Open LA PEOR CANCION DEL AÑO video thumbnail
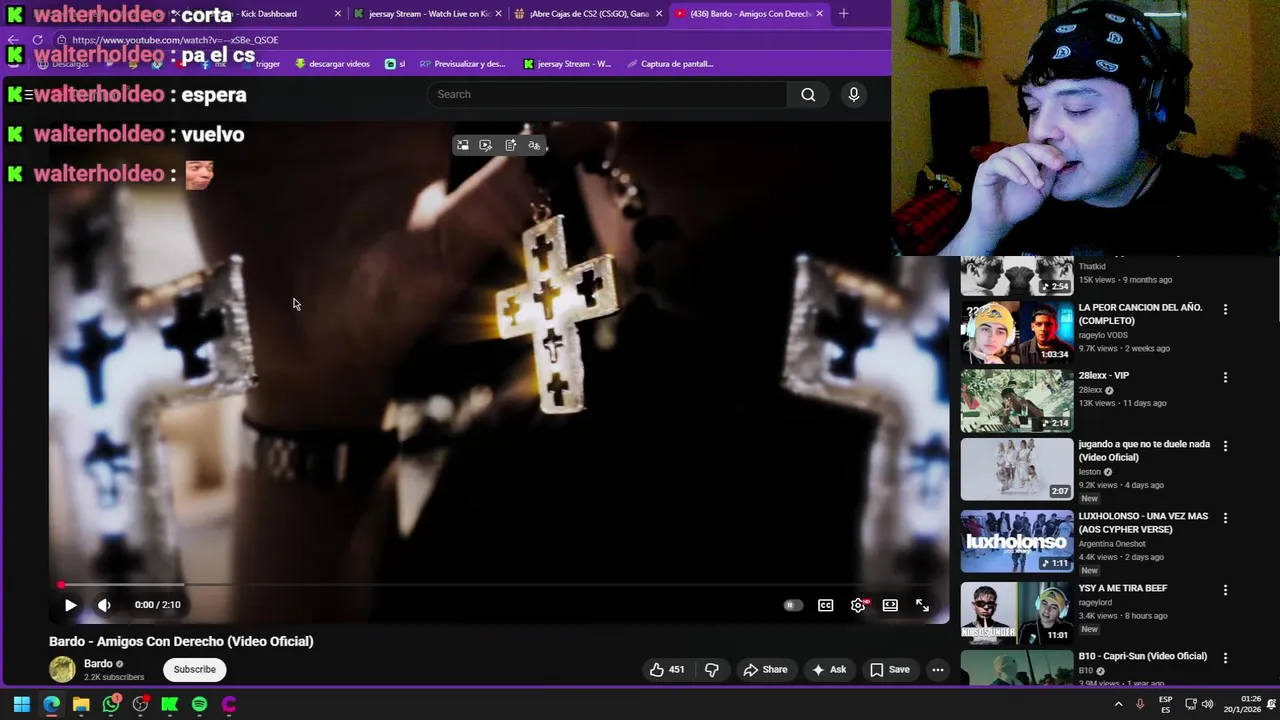1280x720 pixels. click(1016, 332)
